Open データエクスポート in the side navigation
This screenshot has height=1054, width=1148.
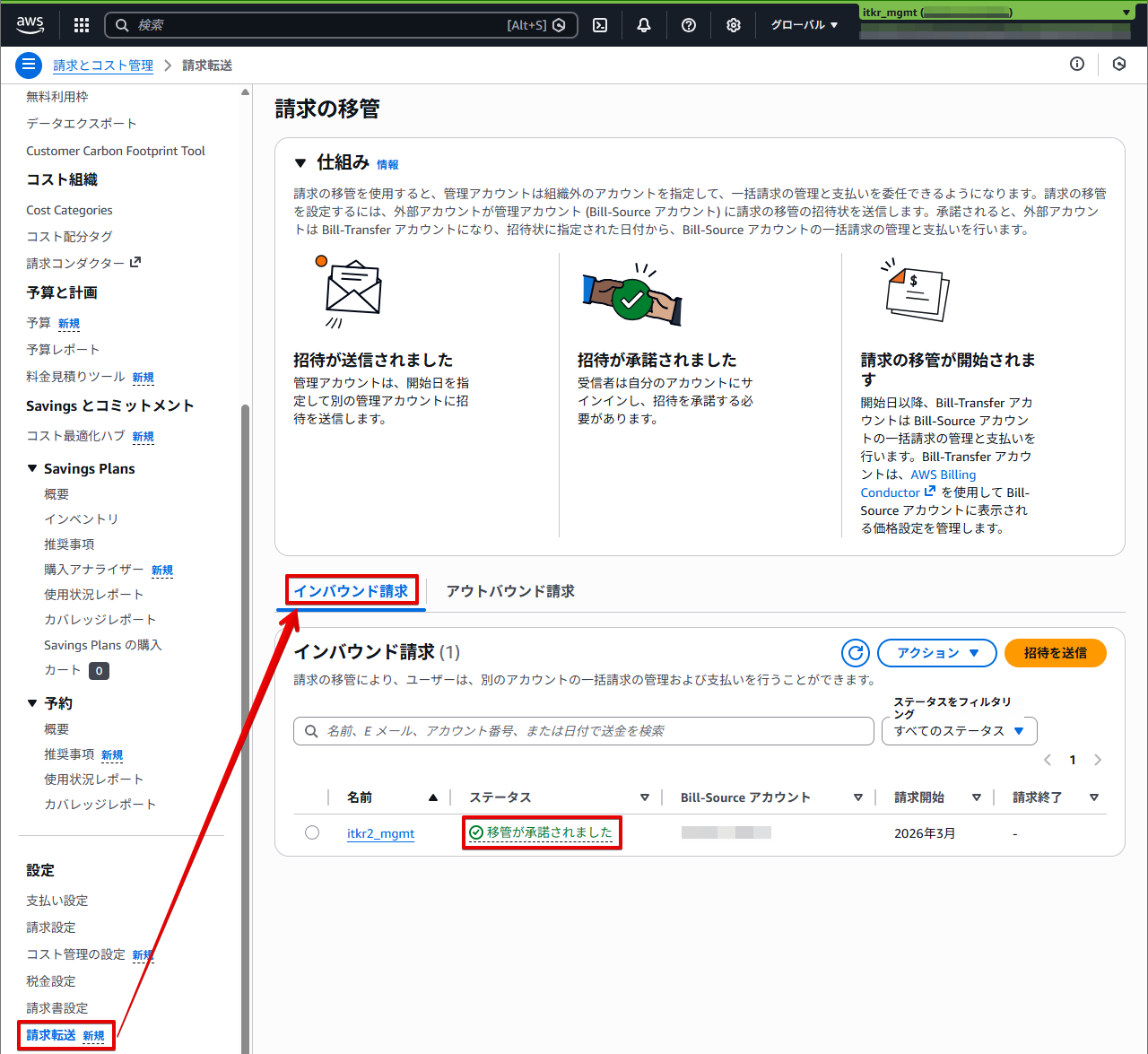(82, 124)
